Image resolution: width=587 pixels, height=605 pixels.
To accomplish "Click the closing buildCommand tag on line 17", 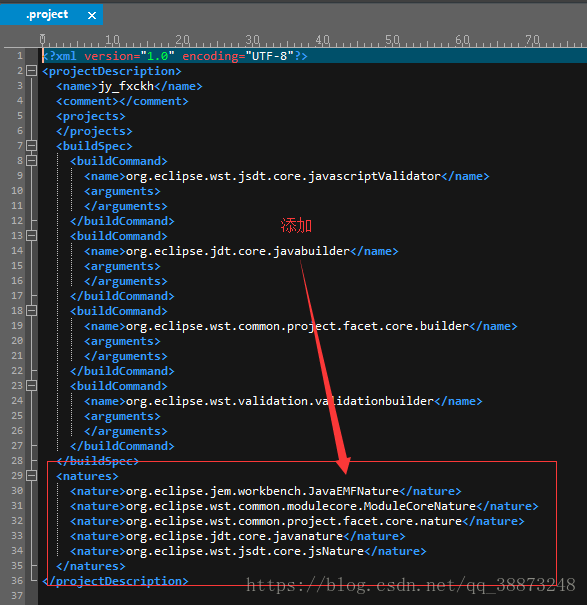I will coord(122,296).
